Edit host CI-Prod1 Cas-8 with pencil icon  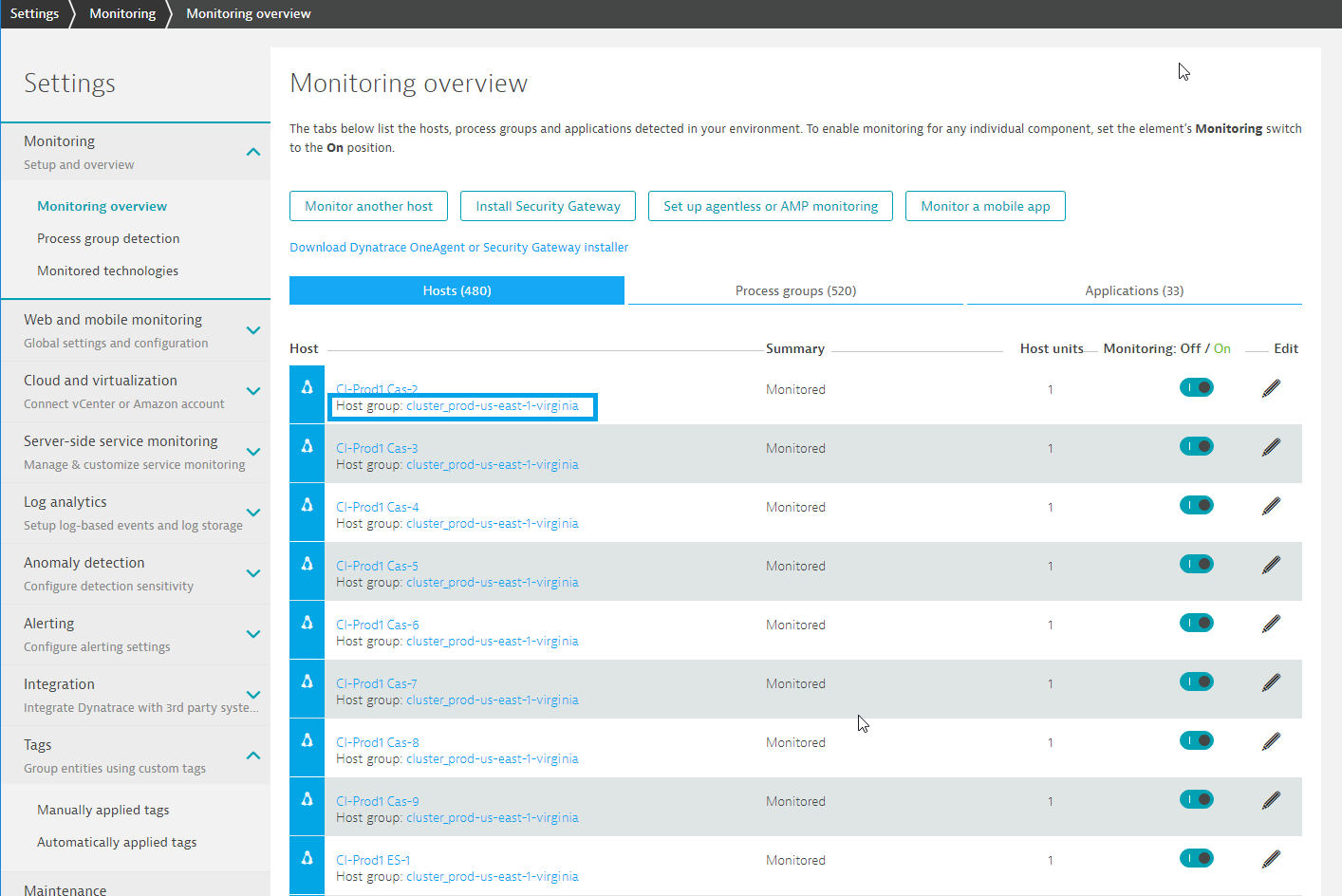[x=1272, y=741]
